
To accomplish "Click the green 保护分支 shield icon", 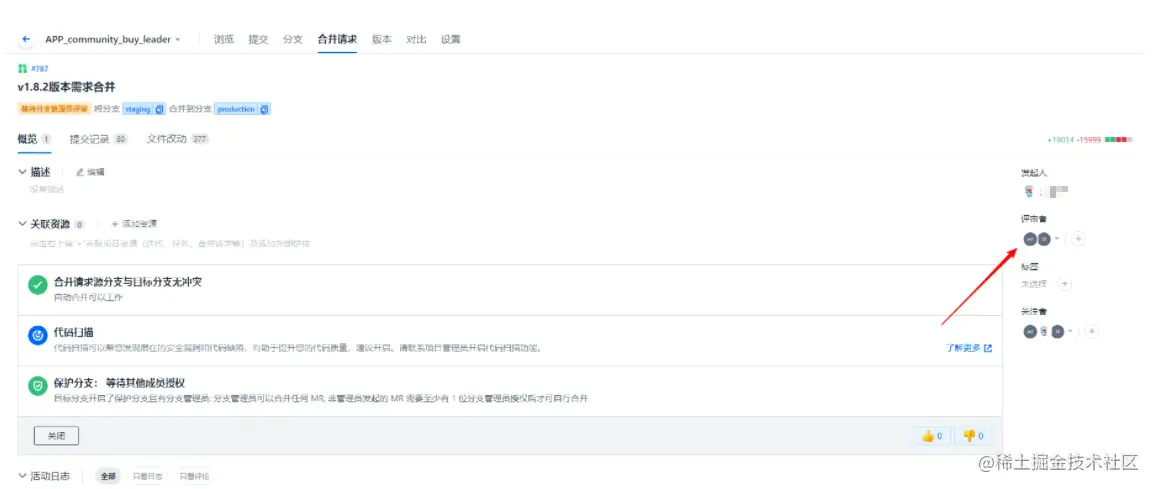I will point(38,387).
